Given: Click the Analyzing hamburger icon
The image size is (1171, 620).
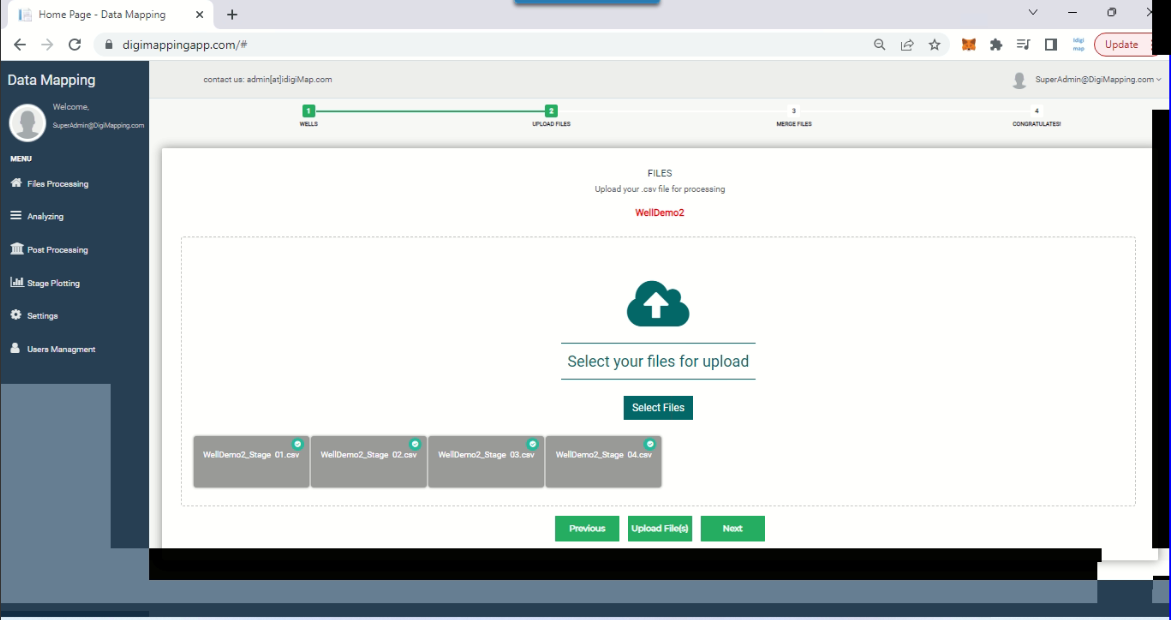Looking at the screenshot, I should tap(16, 216).
